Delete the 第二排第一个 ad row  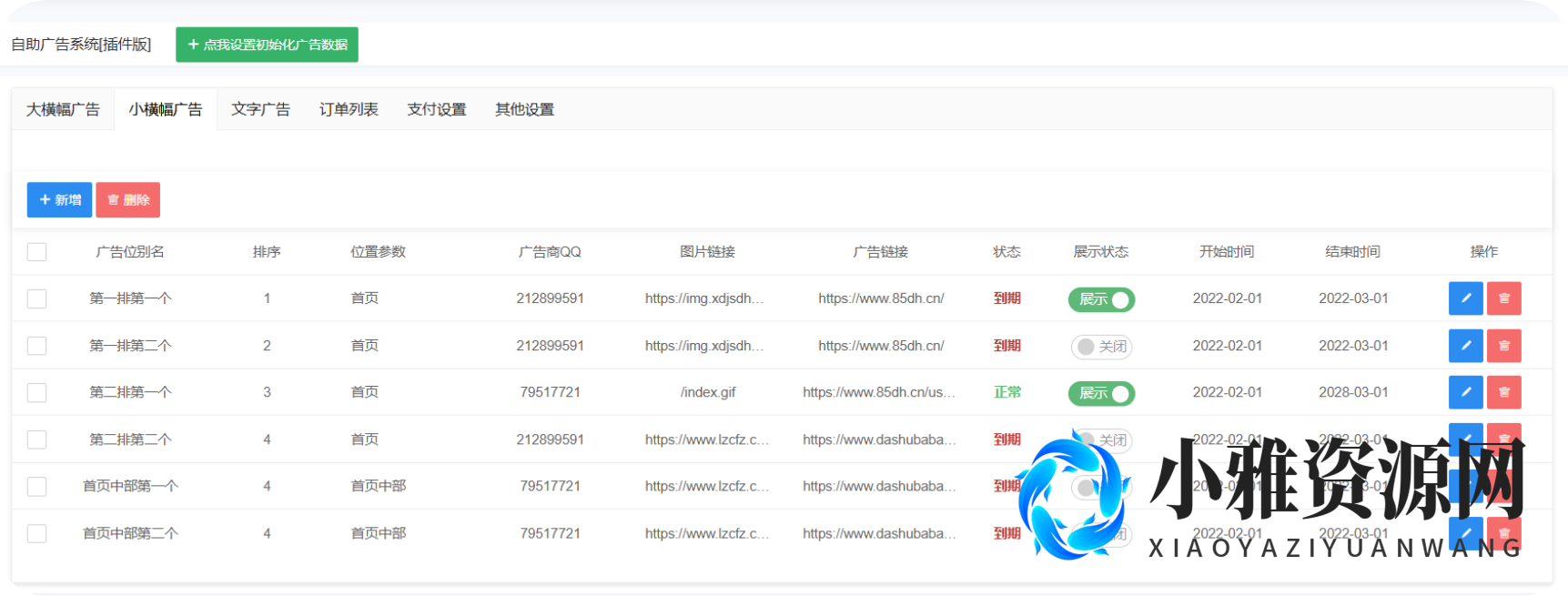tap(1503, 392)
